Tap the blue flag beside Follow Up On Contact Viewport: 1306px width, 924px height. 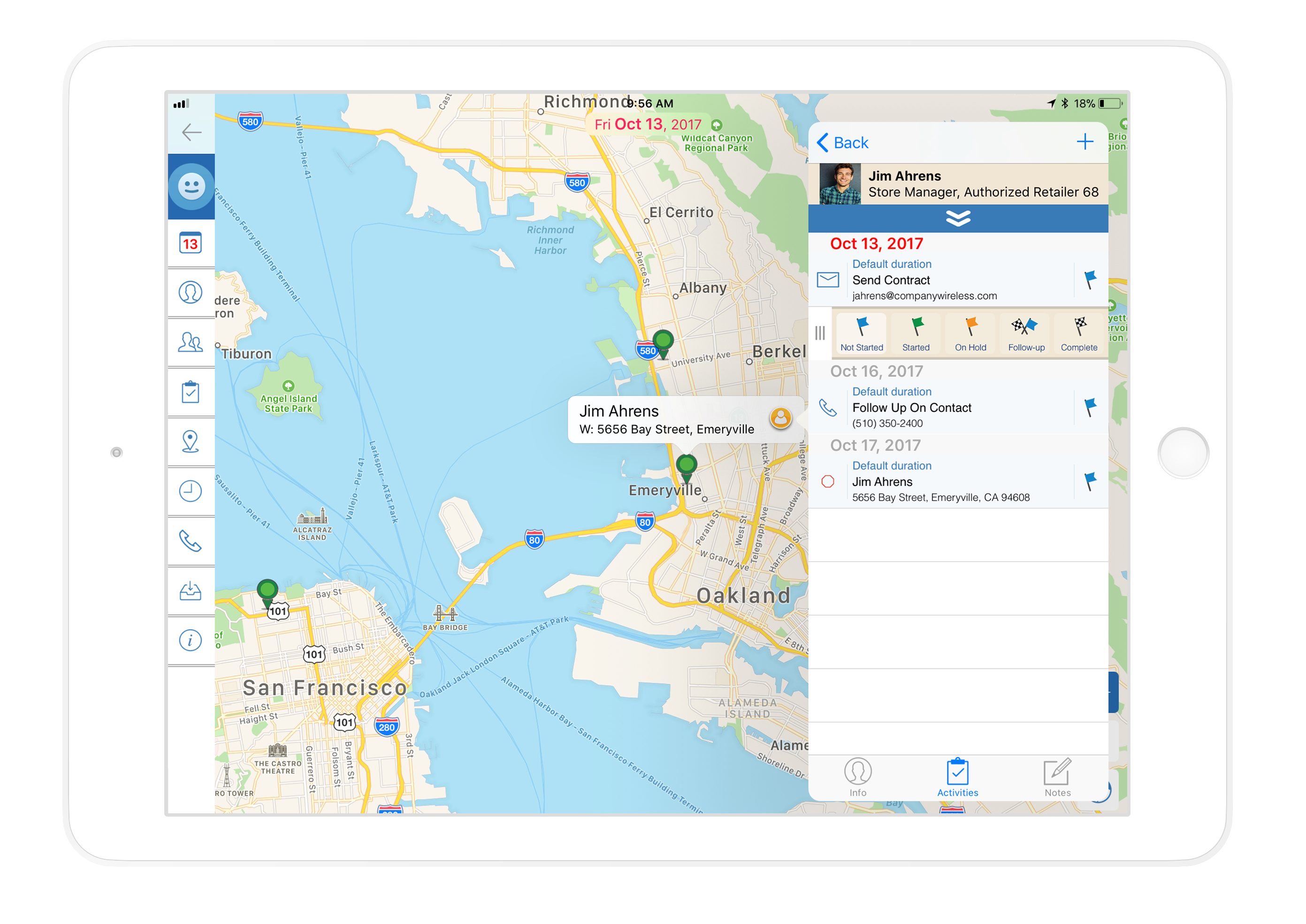click(1090, 408)
